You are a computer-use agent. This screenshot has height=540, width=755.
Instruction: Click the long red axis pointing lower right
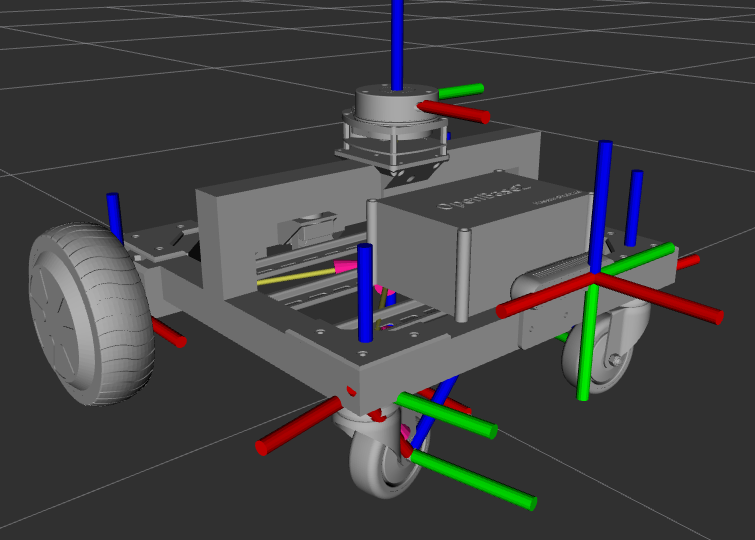(x=660, y=297)
